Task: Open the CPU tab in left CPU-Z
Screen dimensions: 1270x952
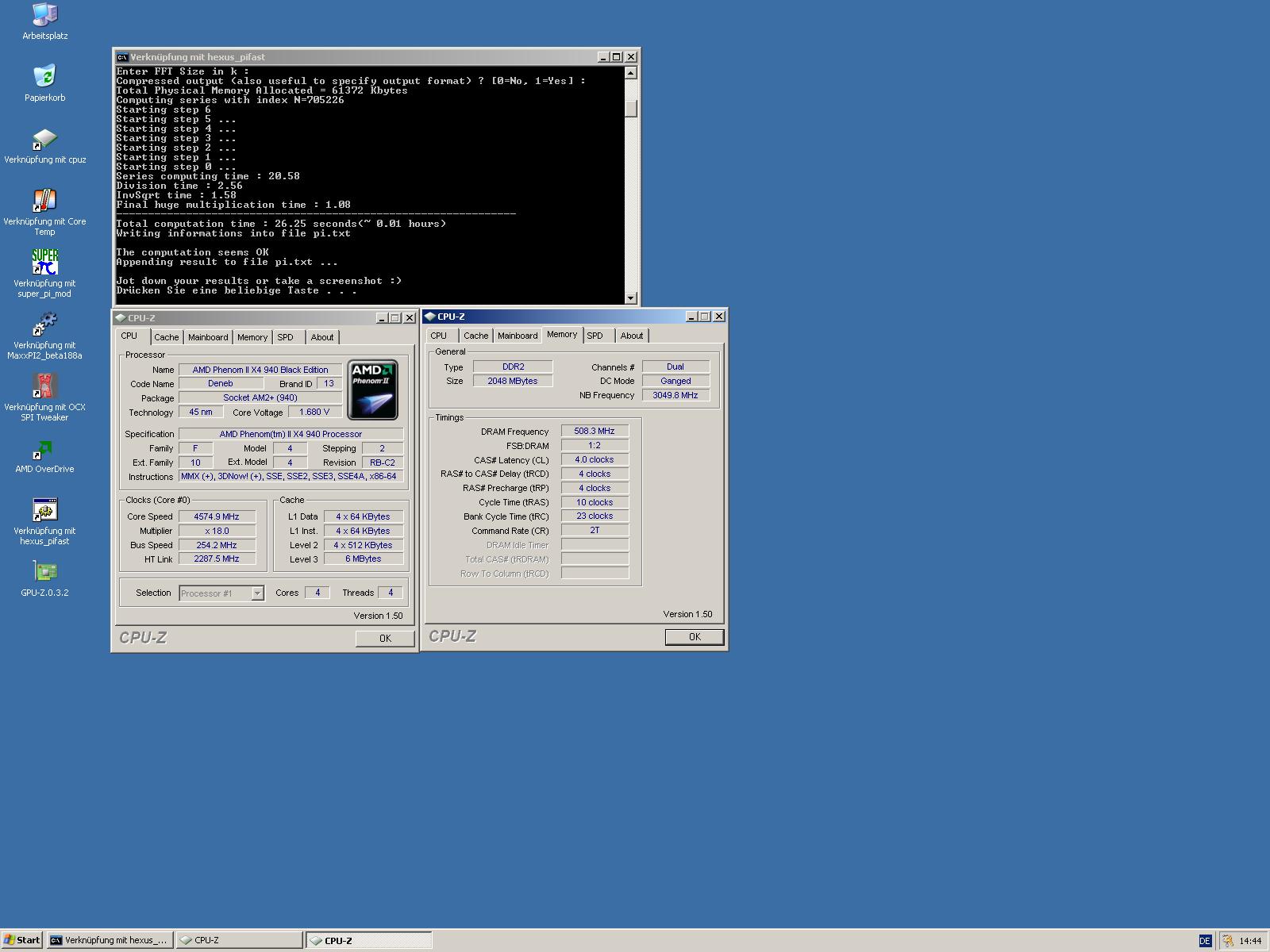Action: pos(129,336)
